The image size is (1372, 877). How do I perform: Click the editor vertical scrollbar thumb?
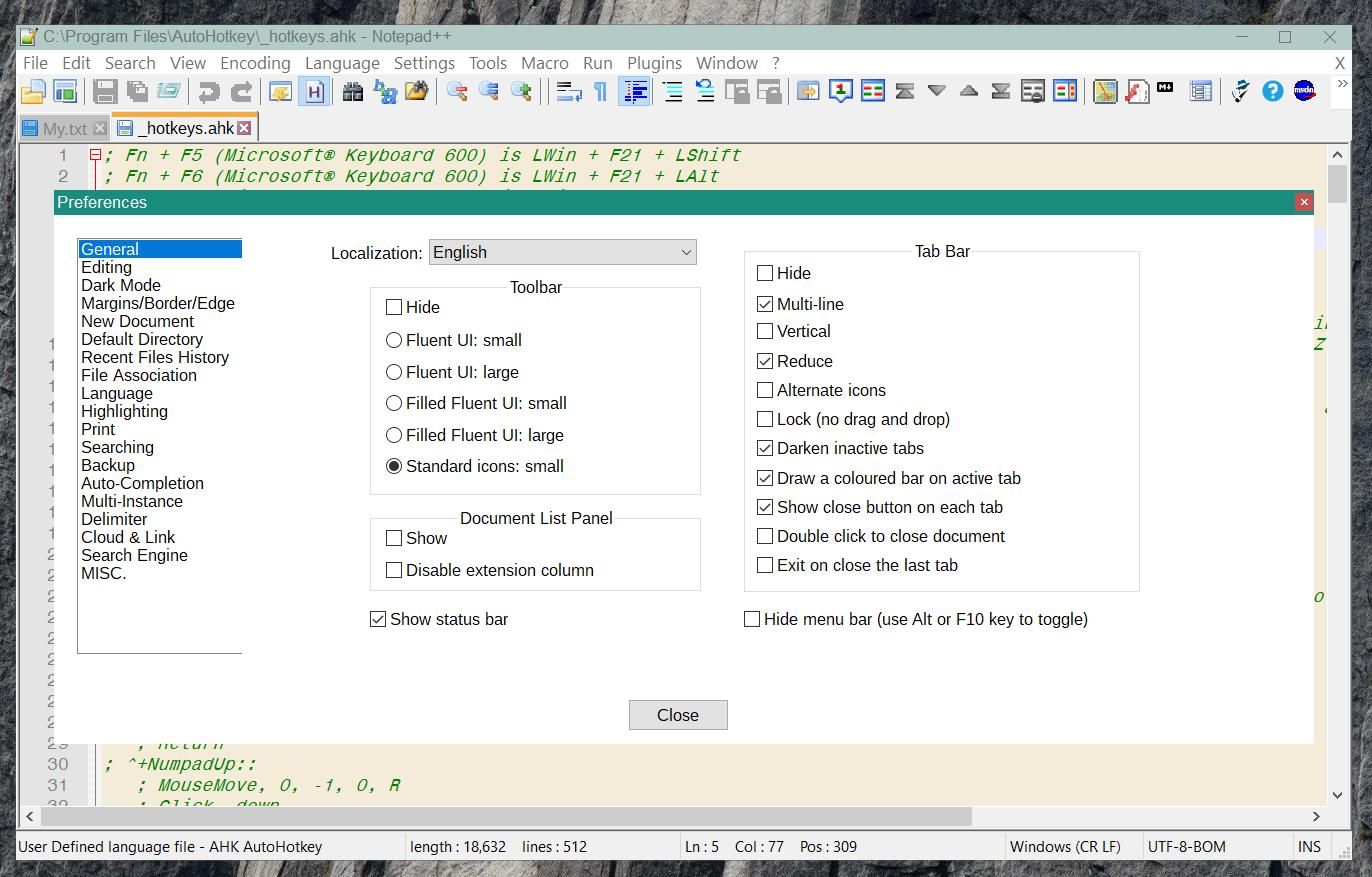[x=1337, y=183]
